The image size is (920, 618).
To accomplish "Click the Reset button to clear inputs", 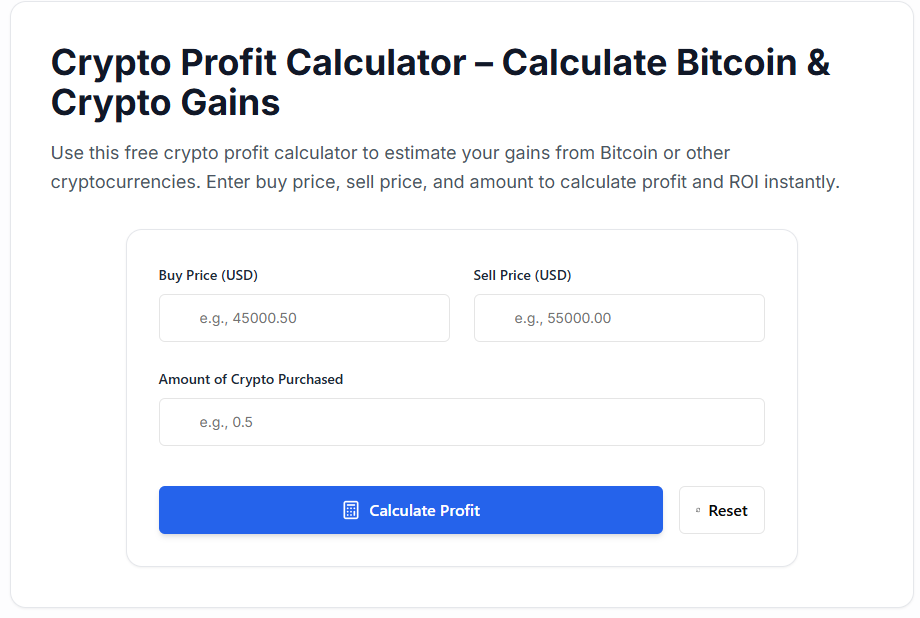I will (x=722, y=510).
